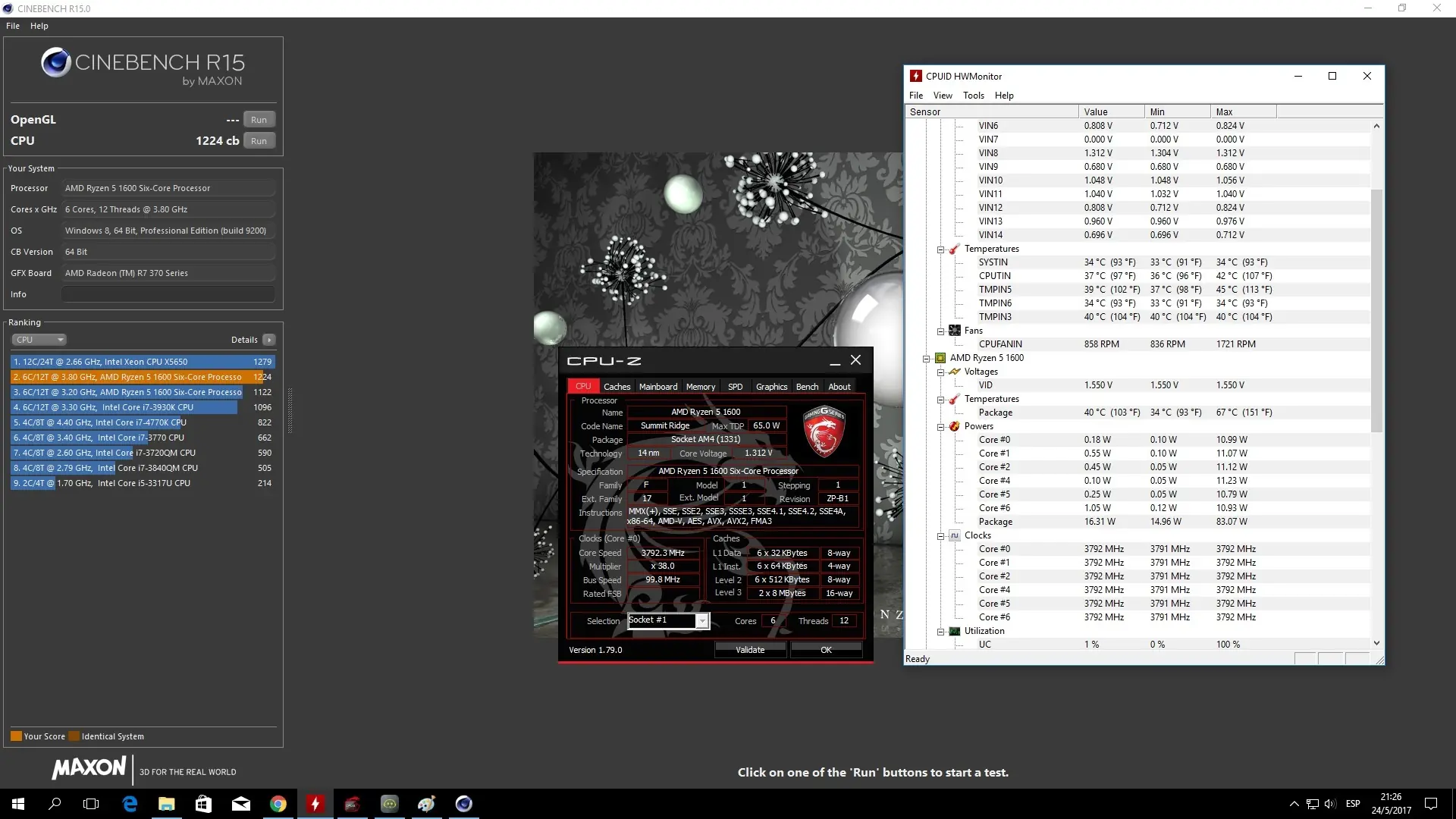Switch to HWMonitor taskbar icon
Viewport: 1456px width, 819px height.
pos(315,804)
